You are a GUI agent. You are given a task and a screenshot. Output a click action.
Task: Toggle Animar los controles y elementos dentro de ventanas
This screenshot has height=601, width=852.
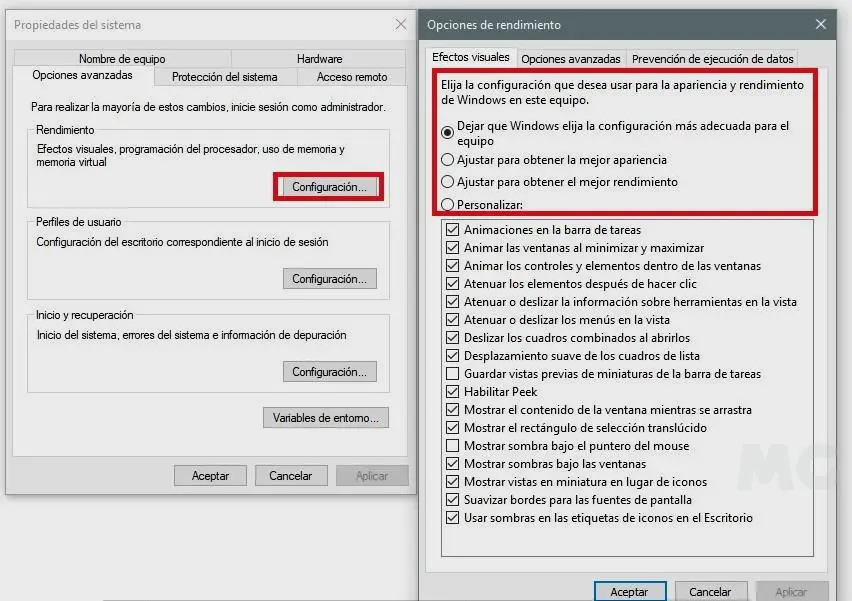pyautogui.click(x=452, y=265)
